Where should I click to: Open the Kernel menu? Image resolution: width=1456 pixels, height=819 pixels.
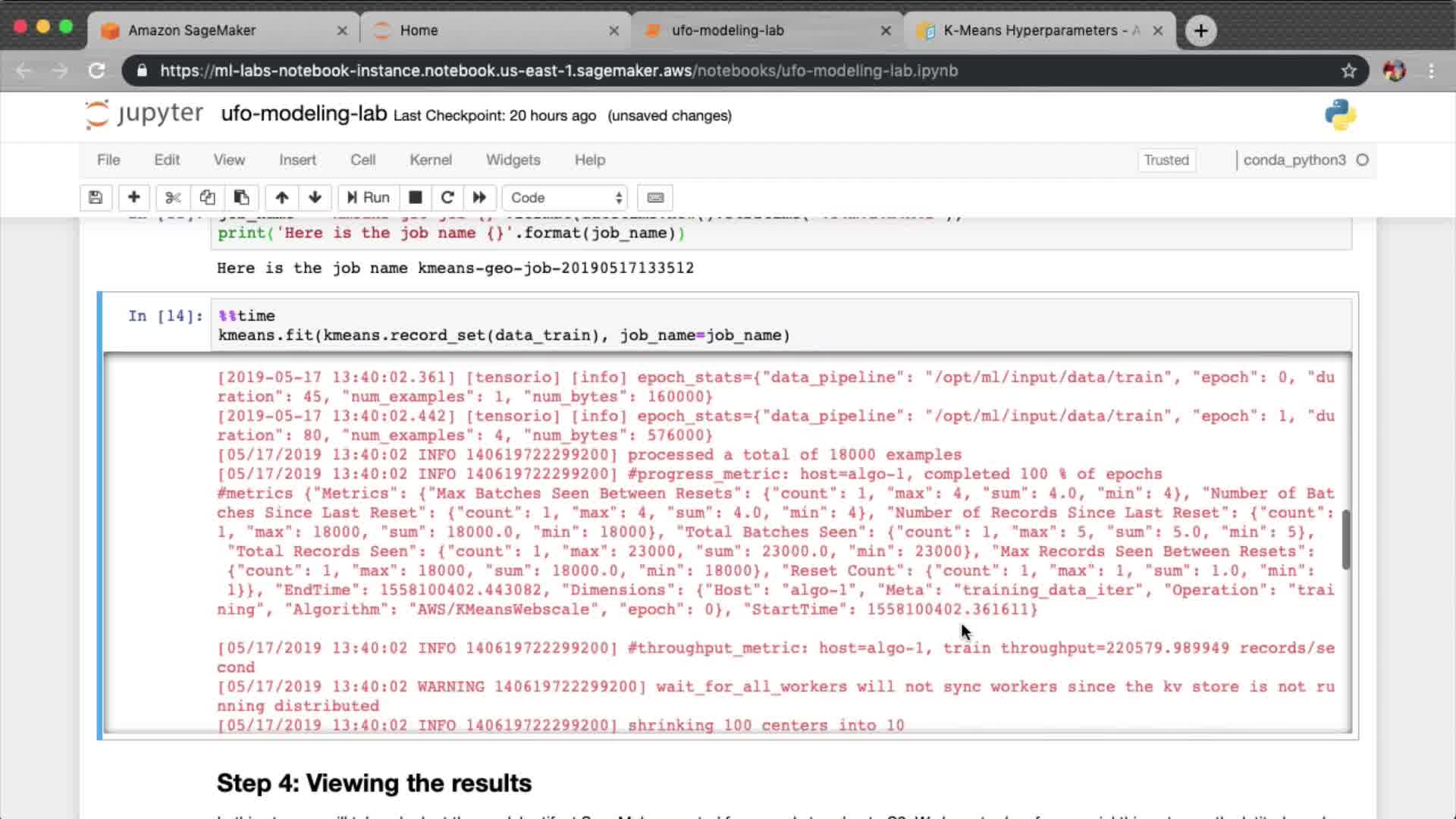[x=430, y=160]
